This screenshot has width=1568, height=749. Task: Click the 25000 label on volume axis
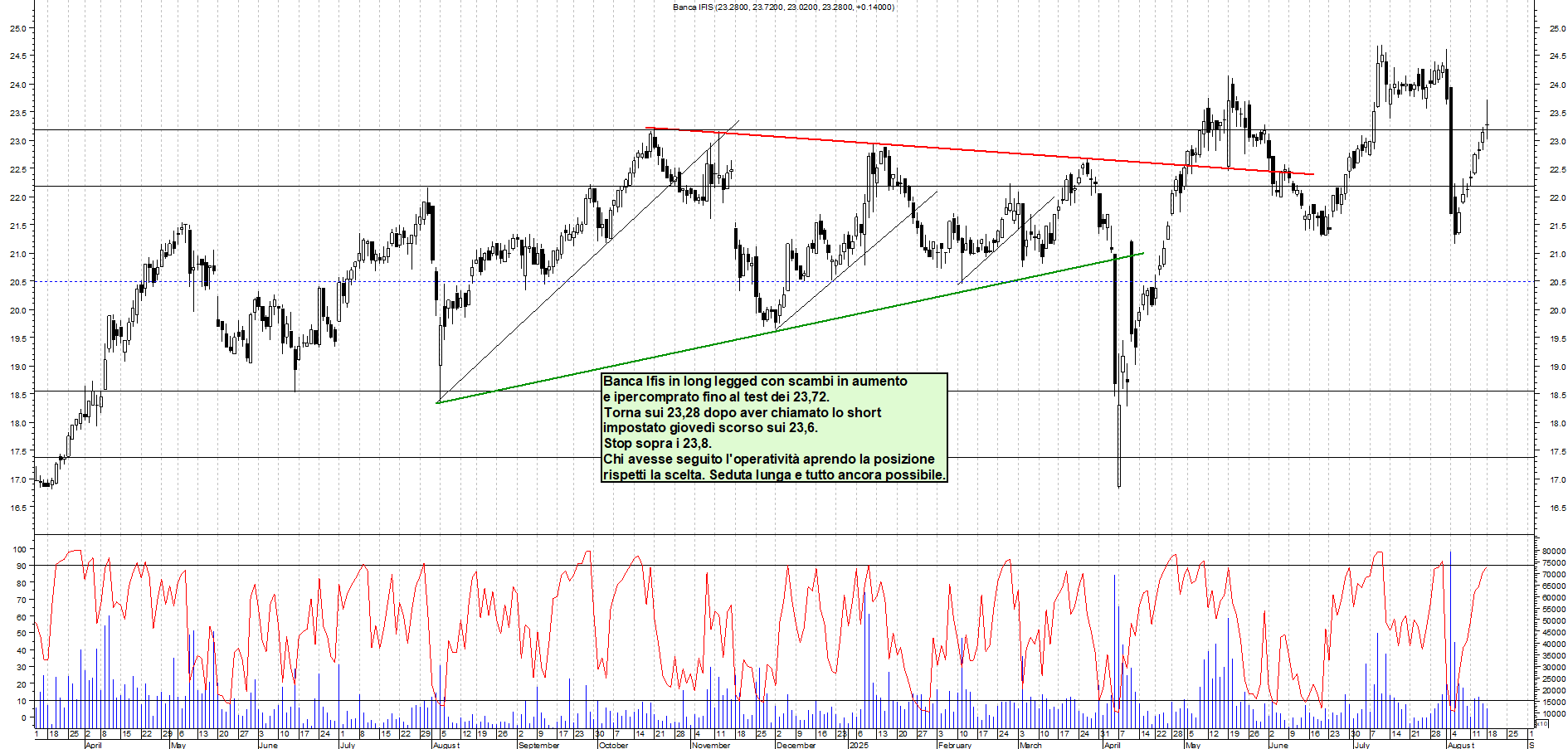tap(1554, 678)
